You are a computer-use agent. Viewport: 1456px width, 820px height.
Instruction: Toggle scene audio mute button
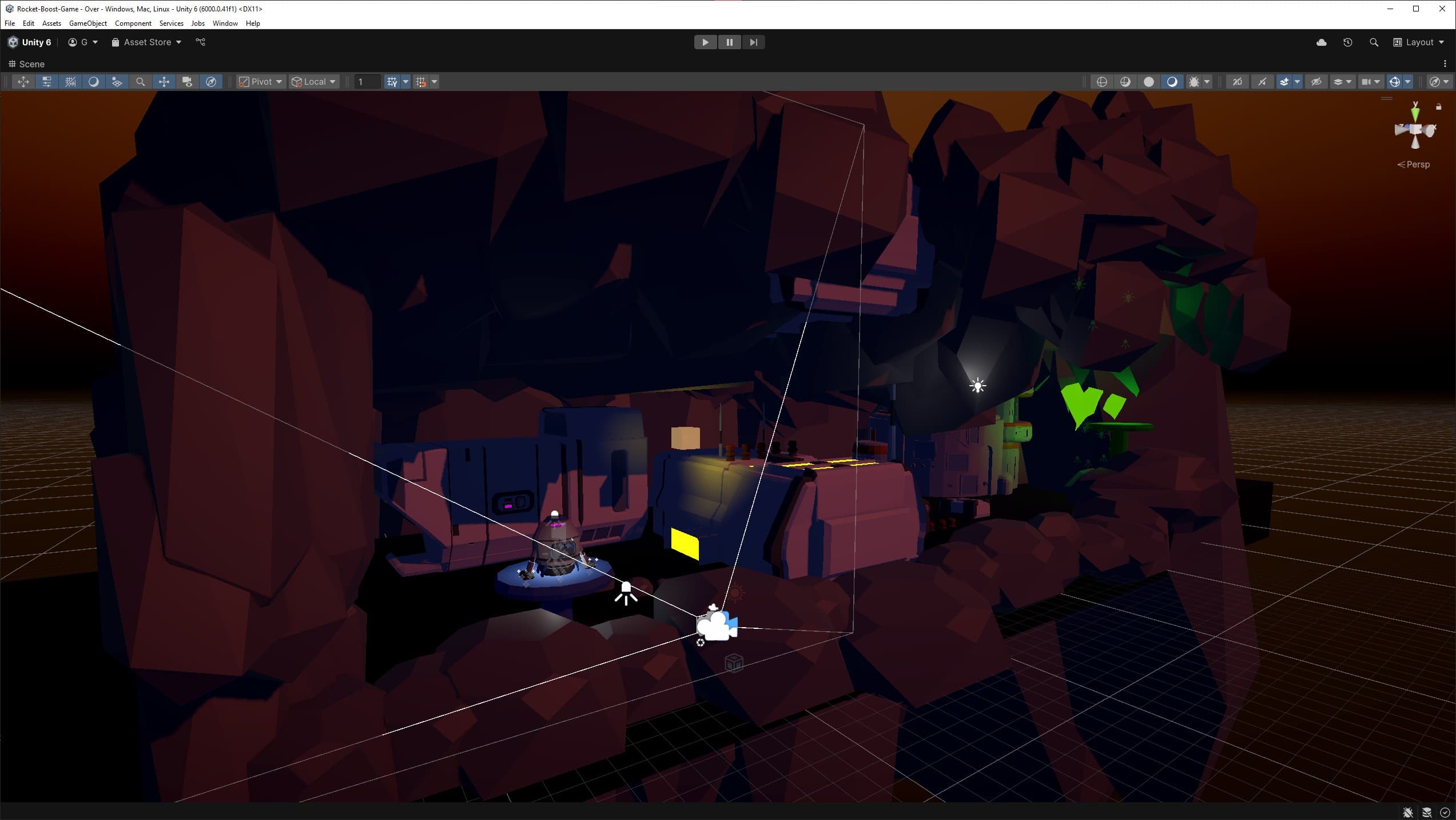(x=1262, y=82)
